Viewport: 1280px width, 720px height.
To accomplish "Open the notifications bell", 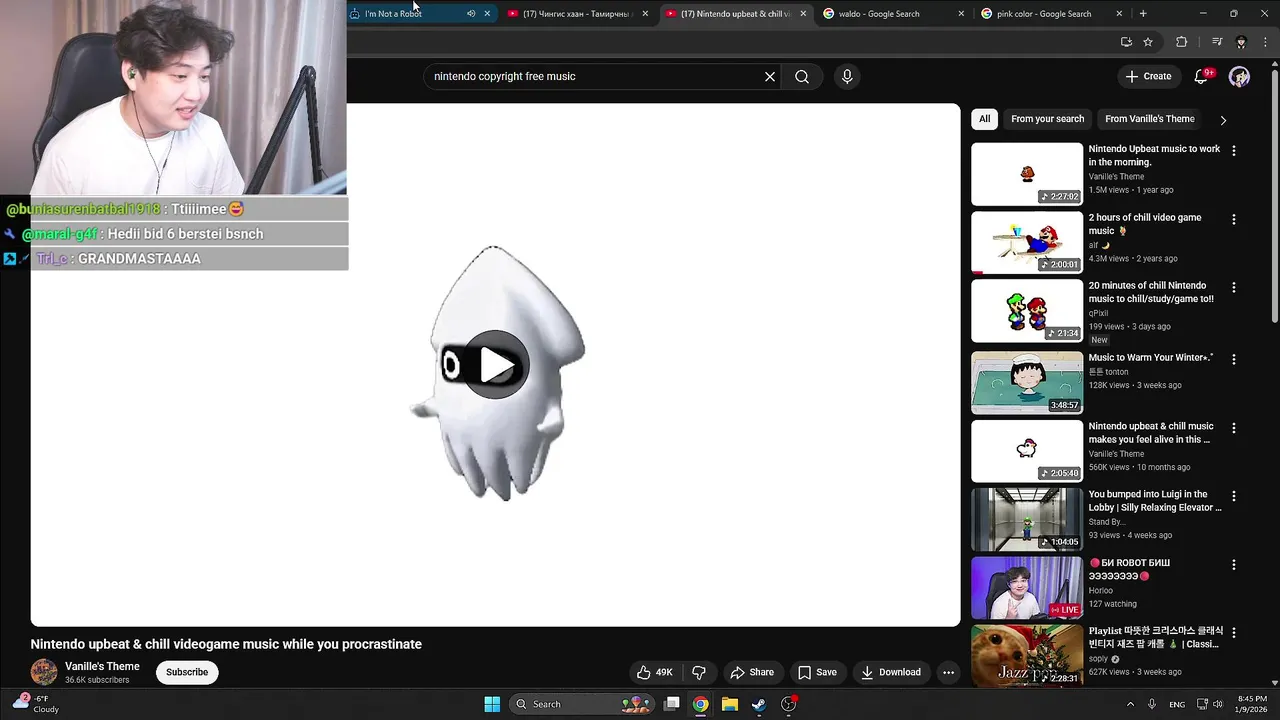I will (1202, 77).
